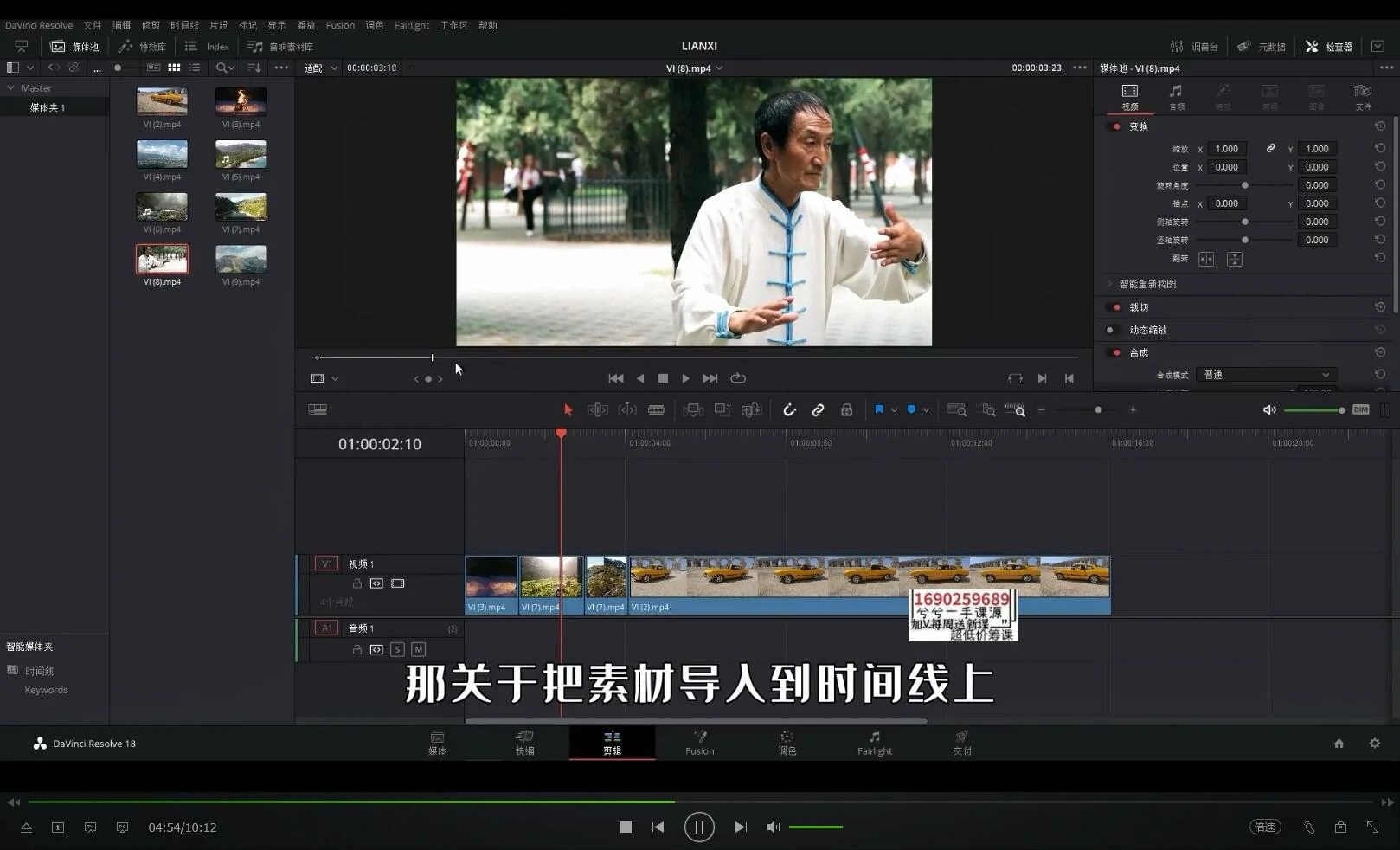Activate Dynamic Trim Mode tool

(627, 409)
